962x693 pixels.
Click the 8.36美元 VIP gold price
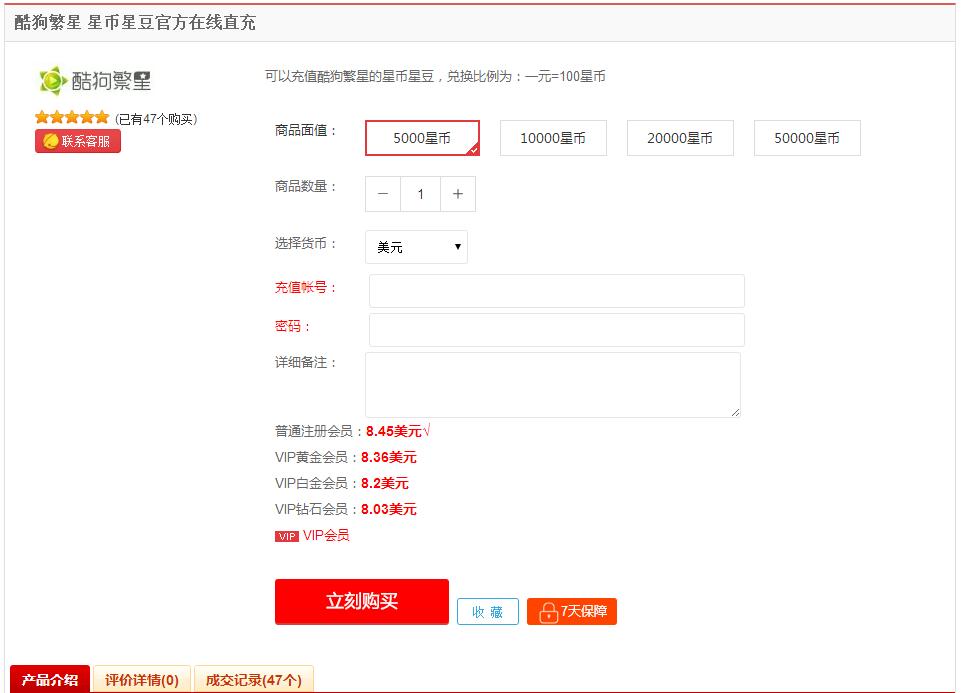click(389, 457)
